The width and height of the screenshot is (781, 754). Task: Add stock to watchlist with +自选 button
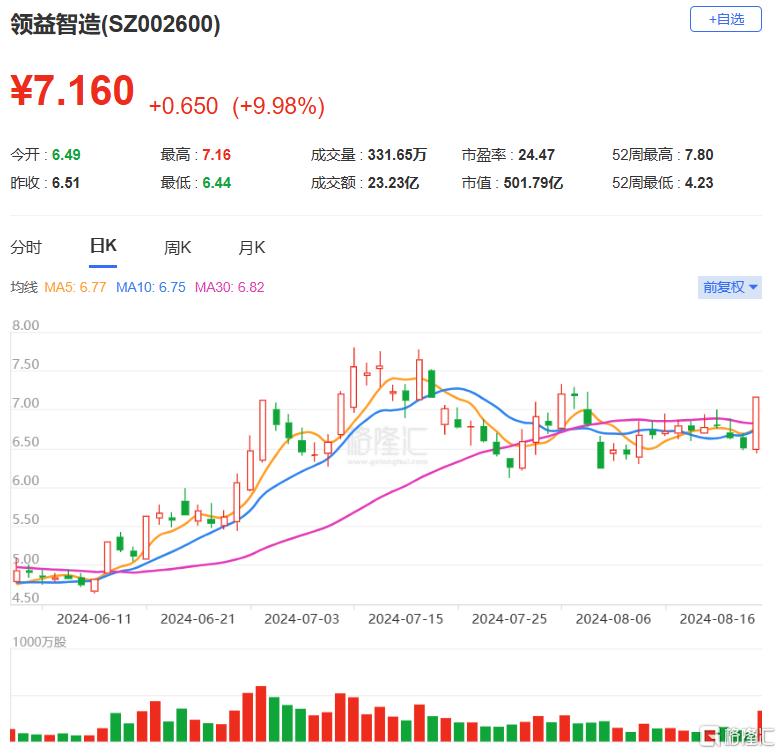click(x=725, y=19)
